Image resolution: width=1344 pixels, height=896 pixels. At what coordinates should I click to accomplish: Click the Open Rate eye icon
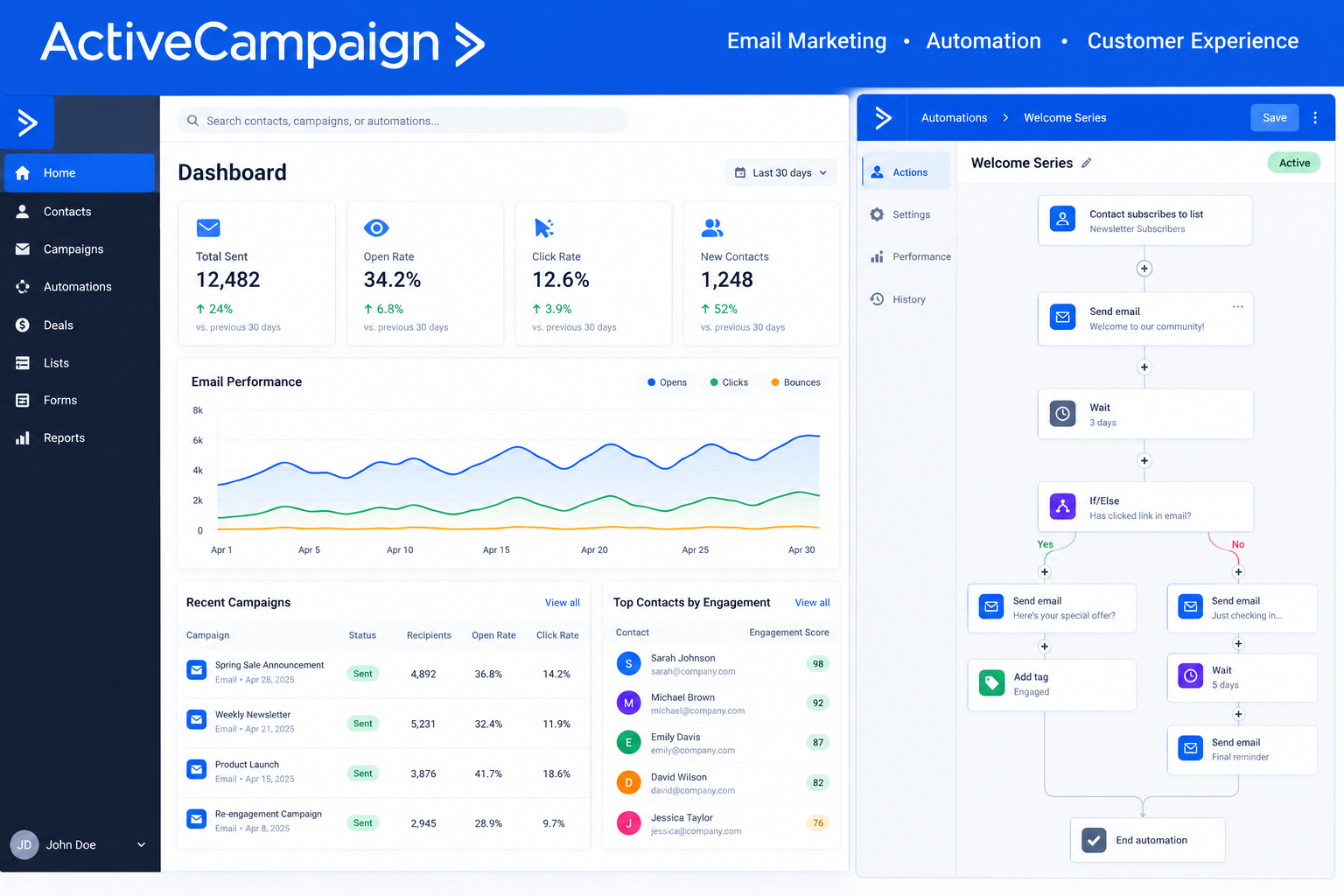376,228
